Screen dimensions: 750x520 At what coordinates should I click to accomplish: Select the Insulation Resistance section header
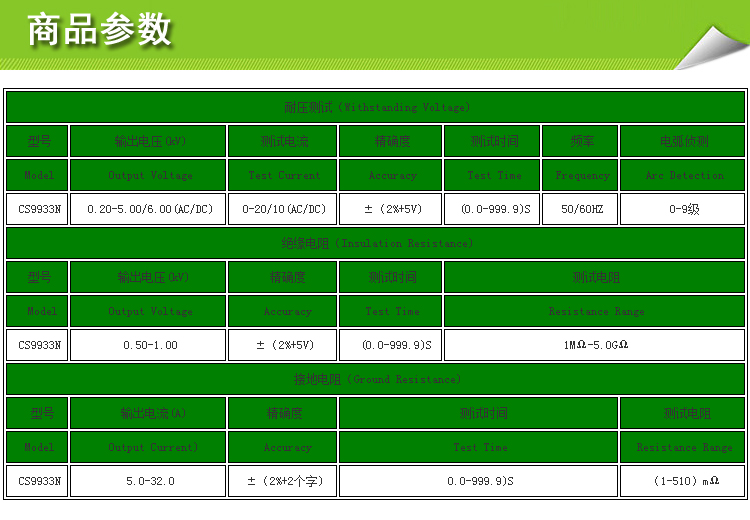(375, 243)
